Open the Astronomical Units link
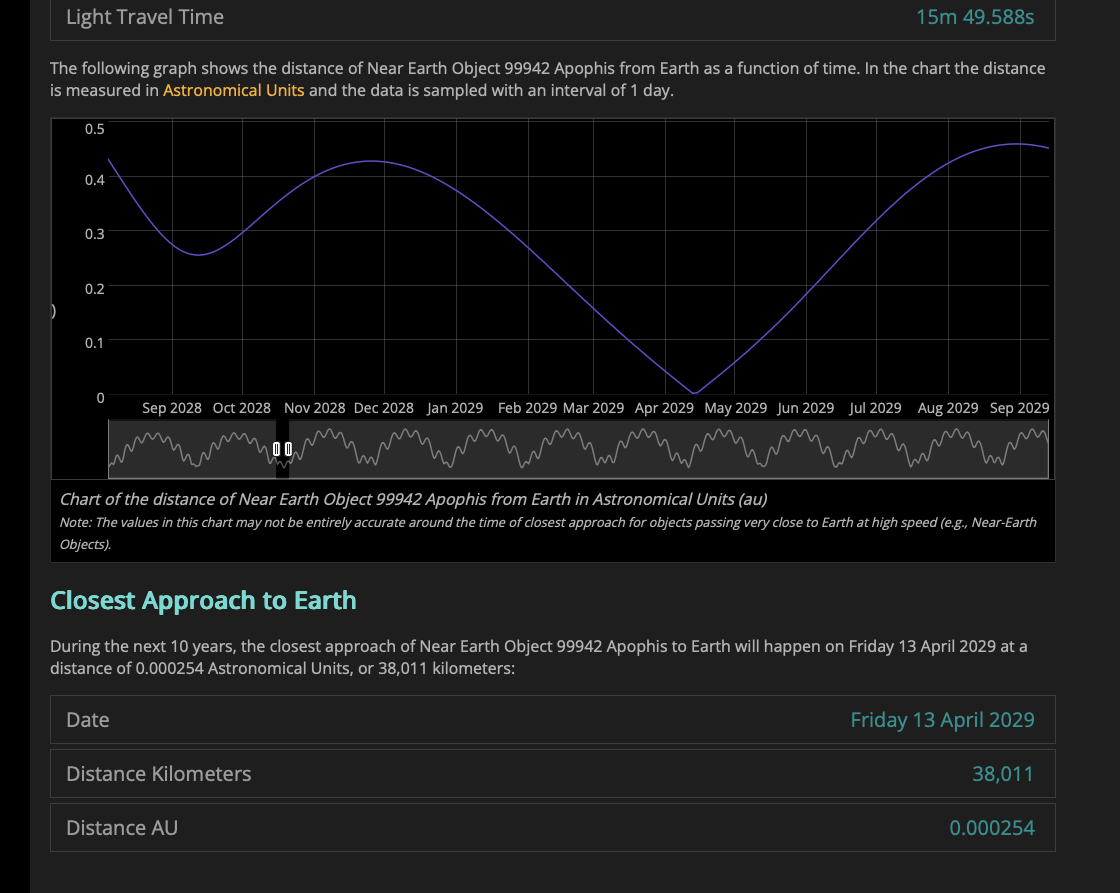1120x893 pixels. click(234, 91)
